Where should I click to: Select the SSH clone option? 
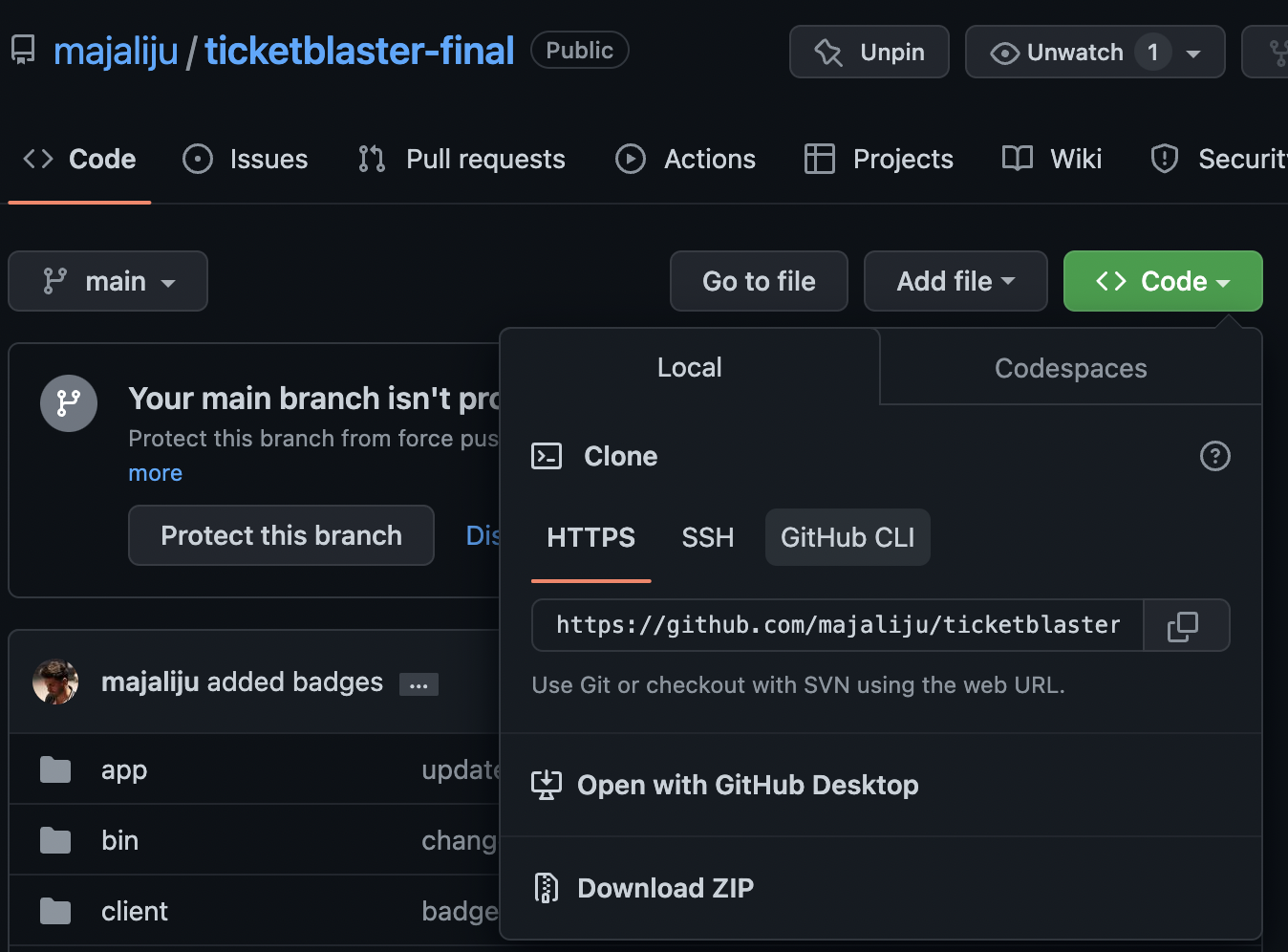(708, 537)
